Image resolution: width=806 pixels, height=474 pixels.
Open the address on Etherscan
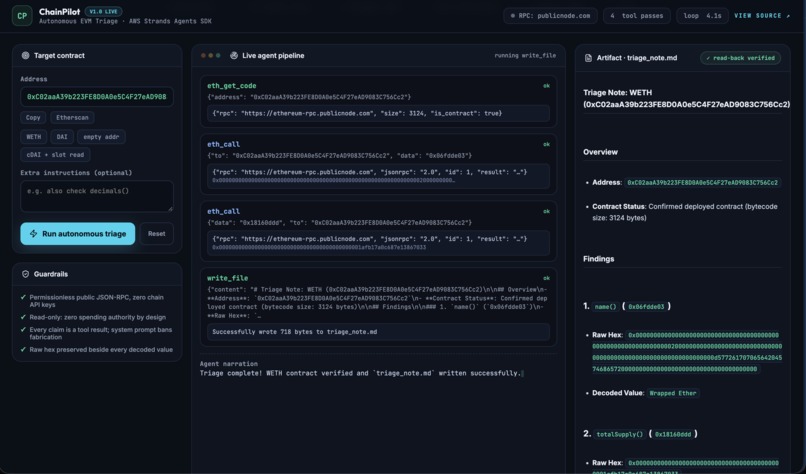72,118
